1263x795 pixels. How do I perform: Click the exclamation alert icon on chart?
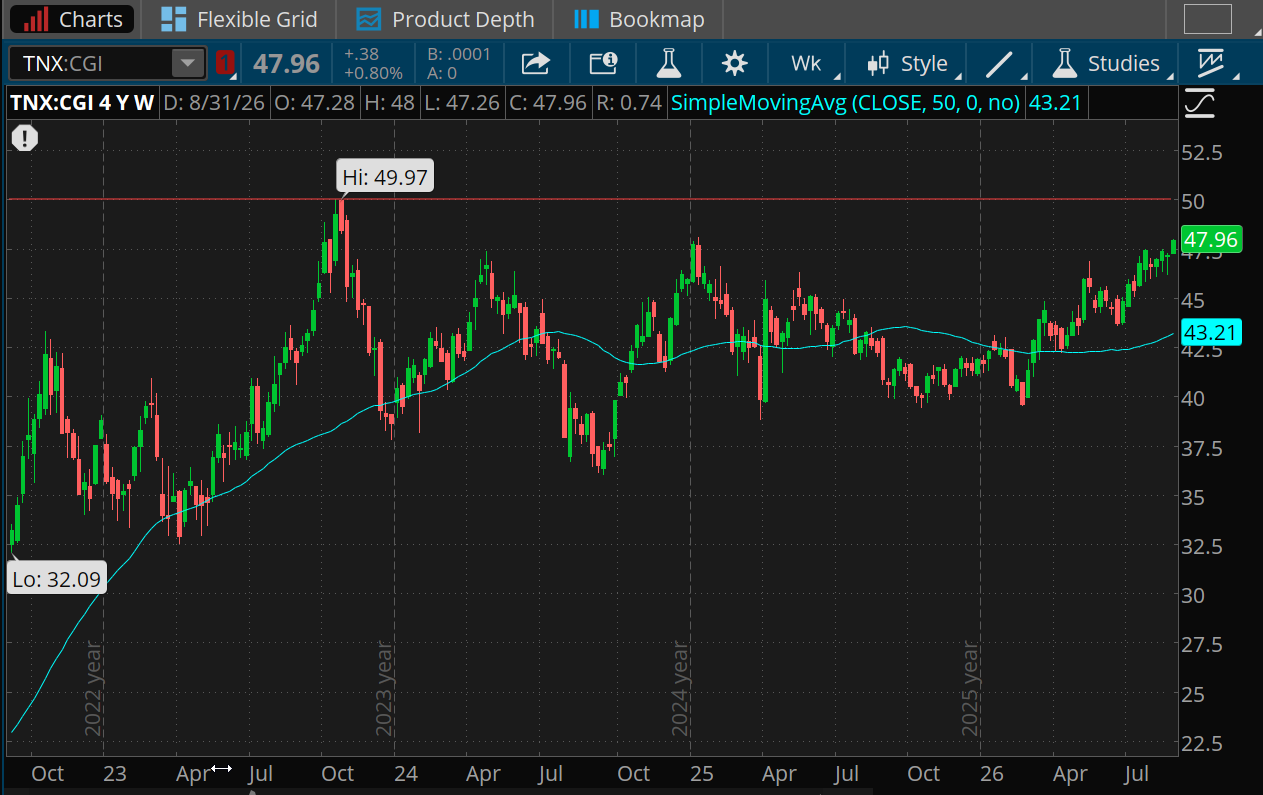click(x=25, y=138)
